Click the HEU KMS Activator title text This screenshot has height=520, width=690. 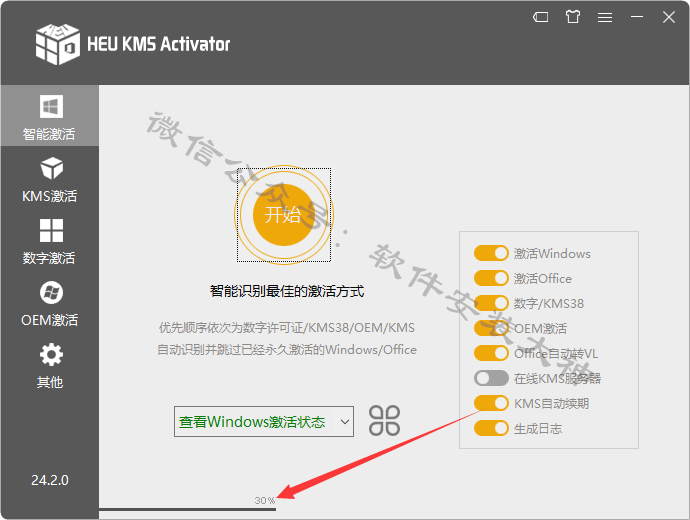158,44
